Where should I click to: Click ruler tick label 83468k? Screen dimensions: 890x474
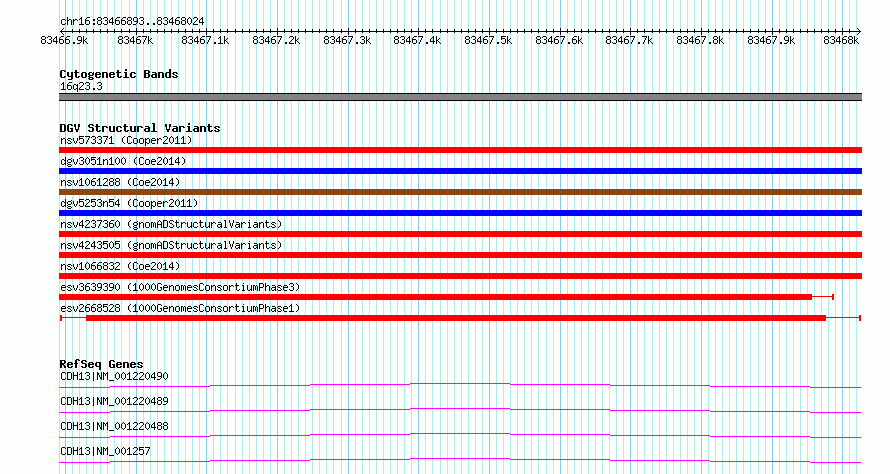point(841,40)
